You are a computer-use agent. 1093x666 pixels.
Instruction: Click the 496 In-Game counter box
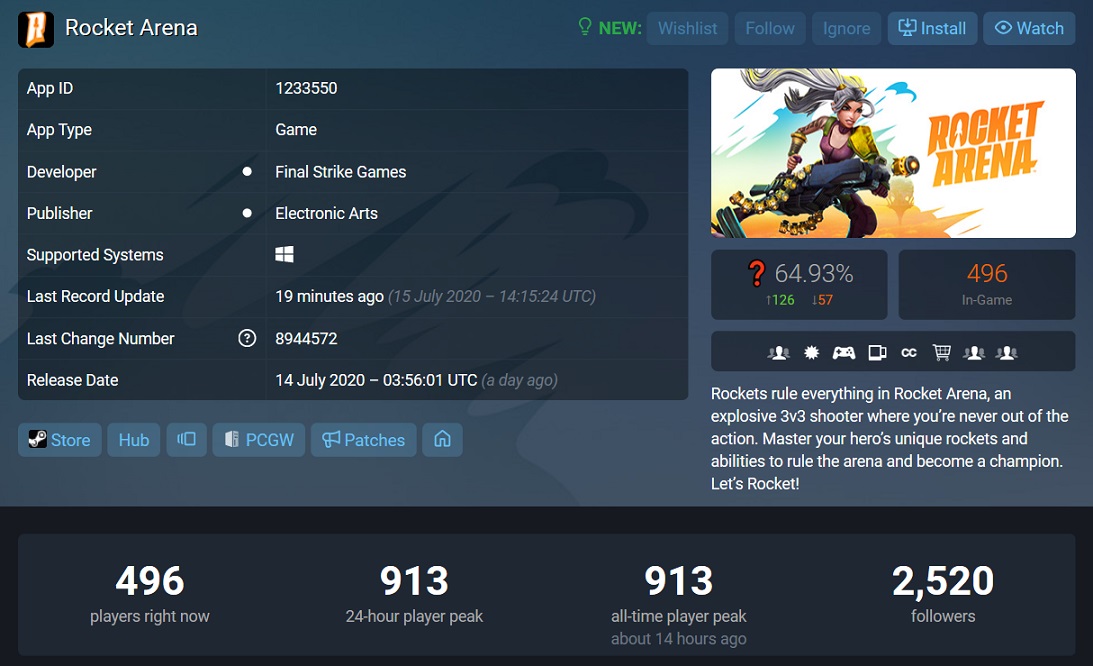987,285
